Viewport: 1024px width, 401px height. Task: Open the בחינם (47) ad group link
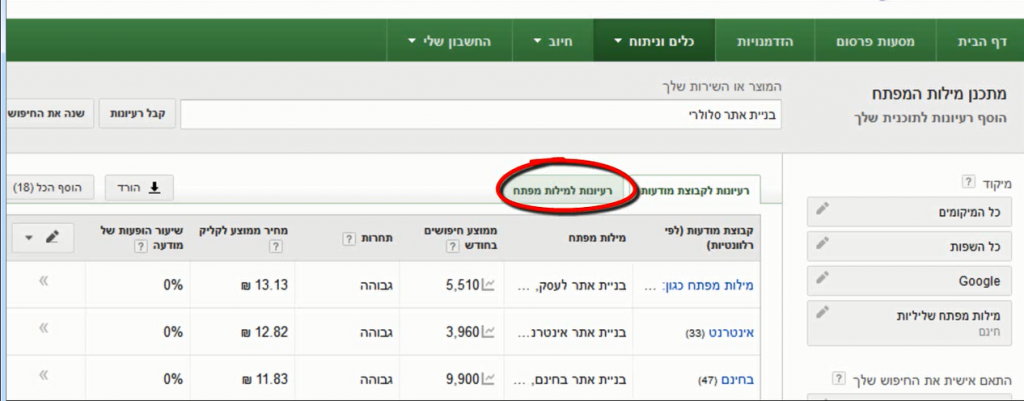coord(737,379)
